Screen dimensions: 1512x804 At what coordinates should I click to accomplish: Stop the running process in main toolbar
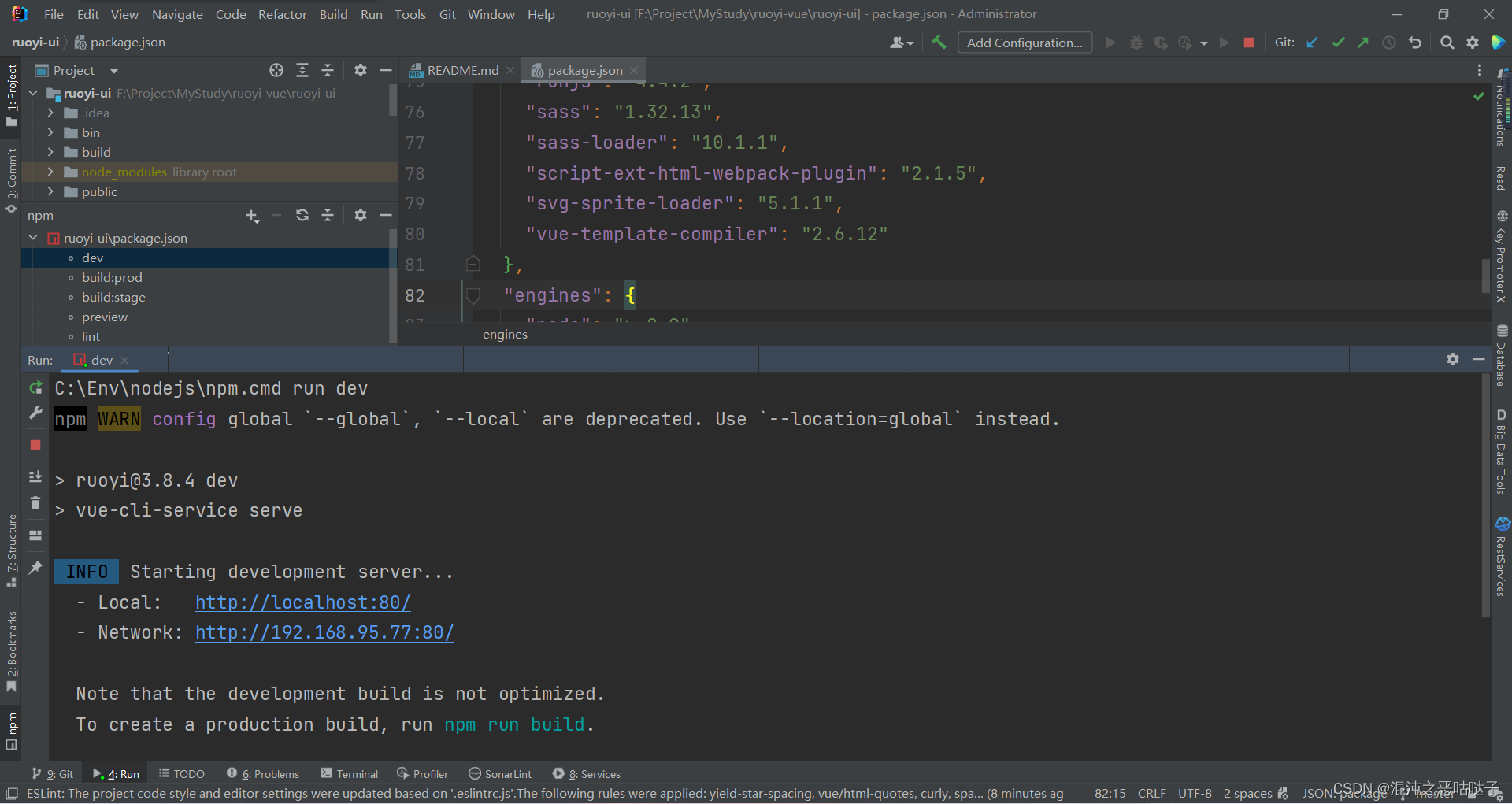(1248, 43)
